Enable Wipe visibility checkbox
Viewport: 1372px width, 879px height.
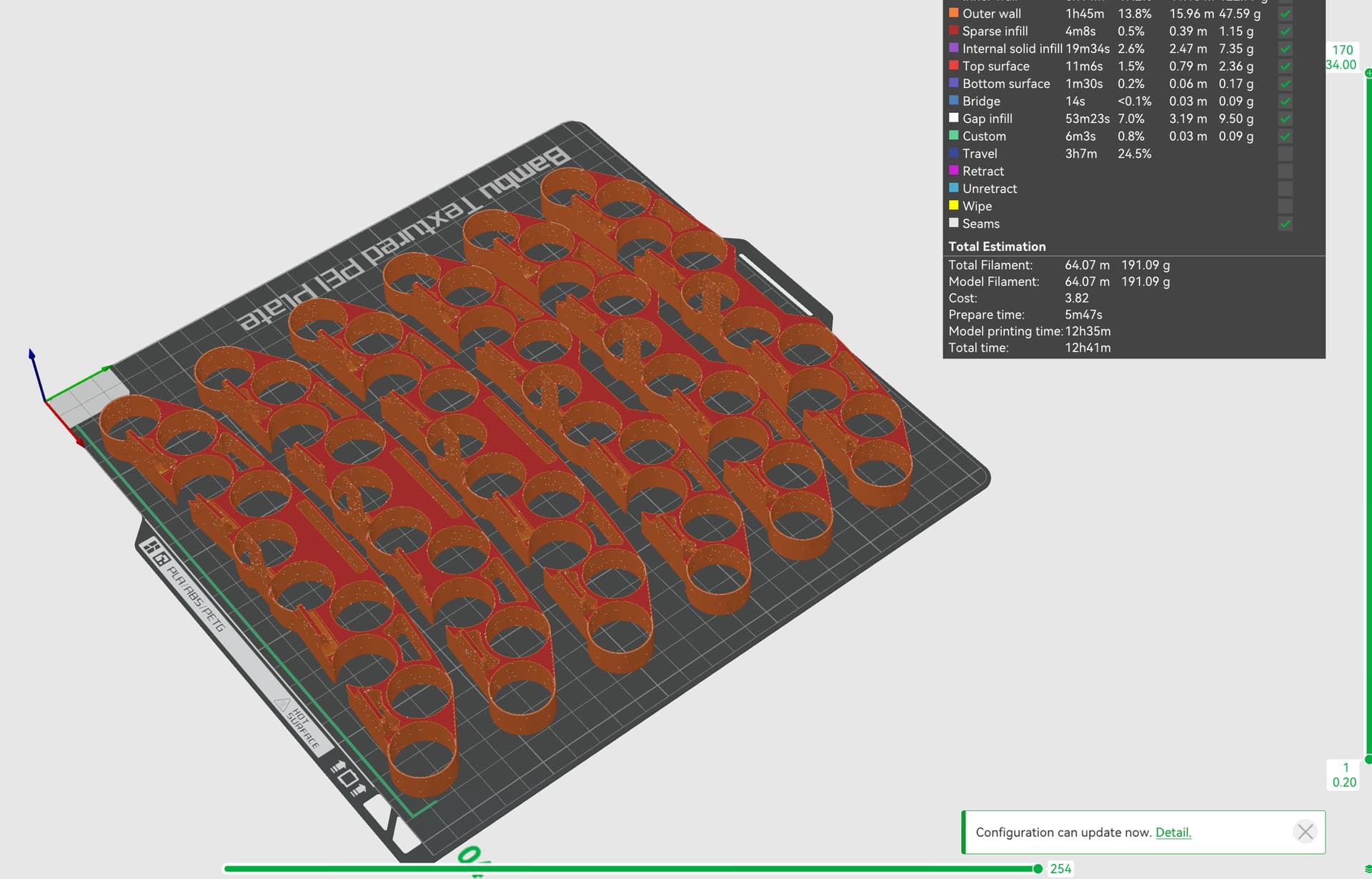pos(1285,206)
